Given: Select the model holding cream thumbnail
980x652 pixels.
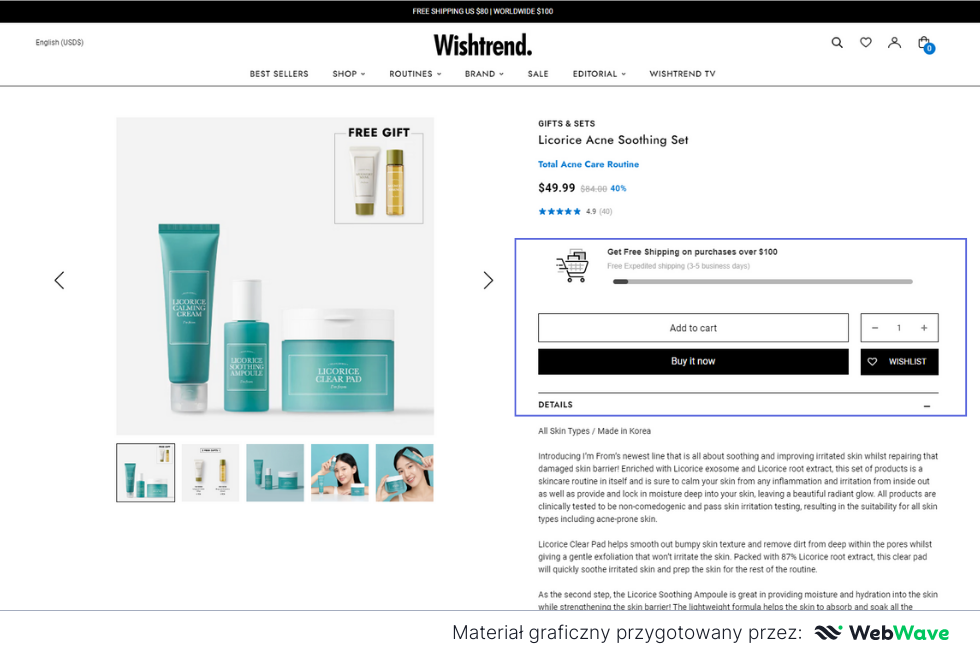Looking at the screenshot, I should [404, 473].
